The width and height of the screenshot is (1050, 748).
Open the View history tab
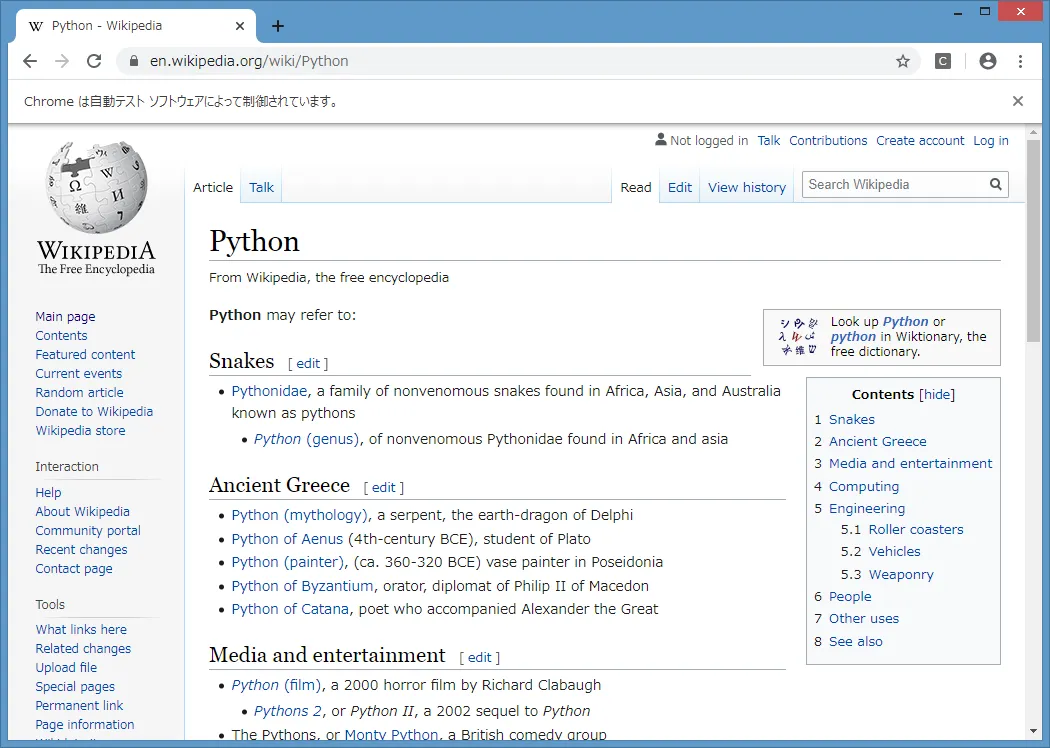point(746,187)
